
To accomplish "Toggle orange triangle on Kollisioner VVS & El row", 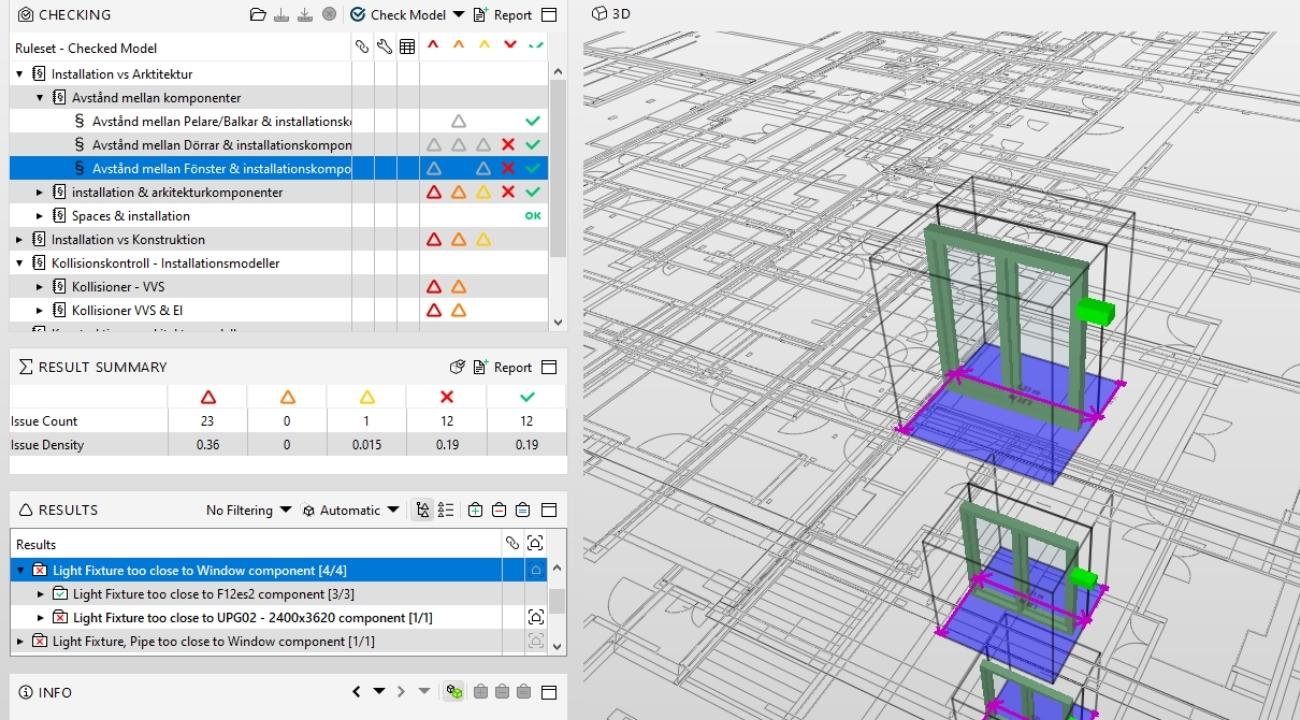I will coord(459,310).
